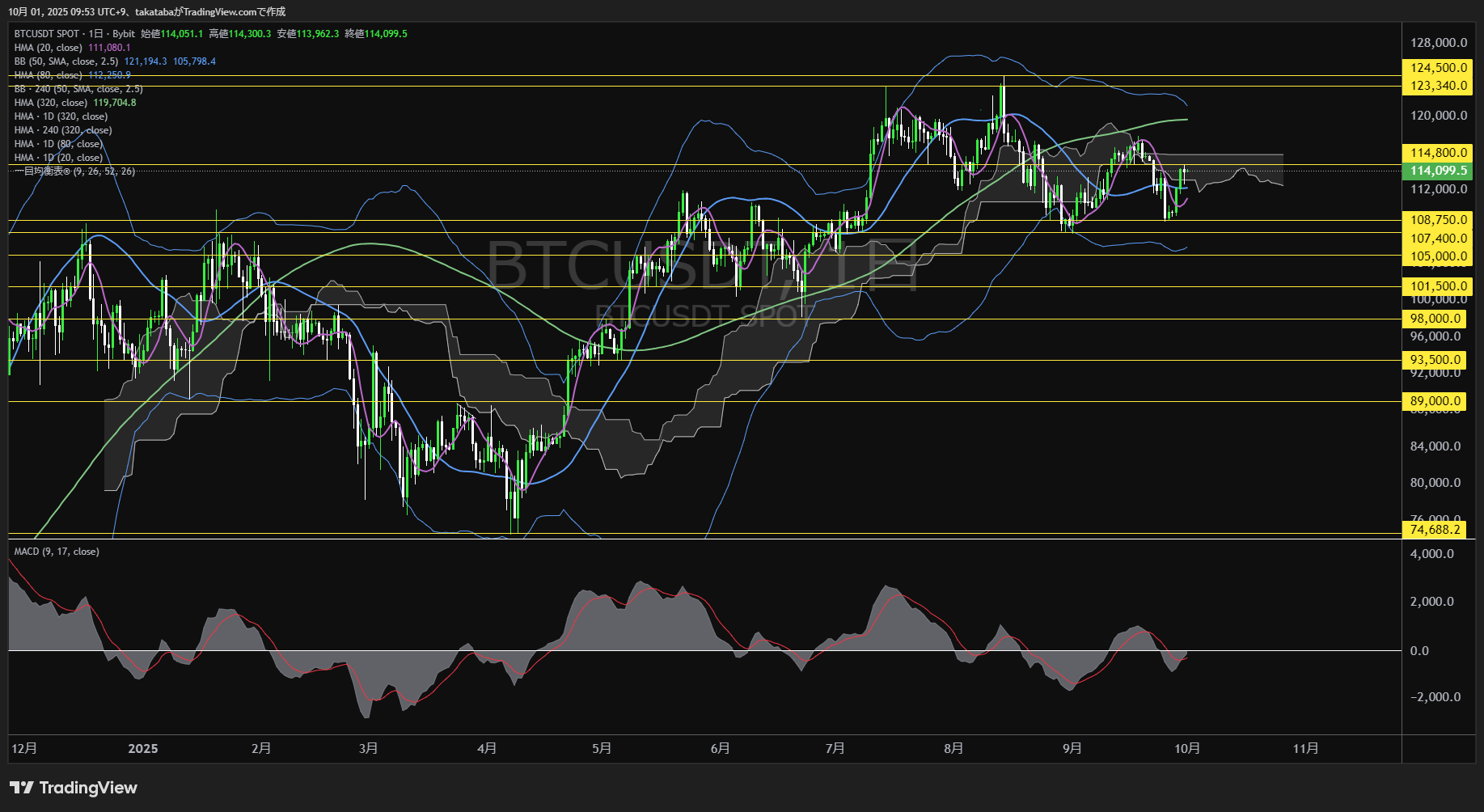Click the green current price label 114,099.5

(1438, 171)
